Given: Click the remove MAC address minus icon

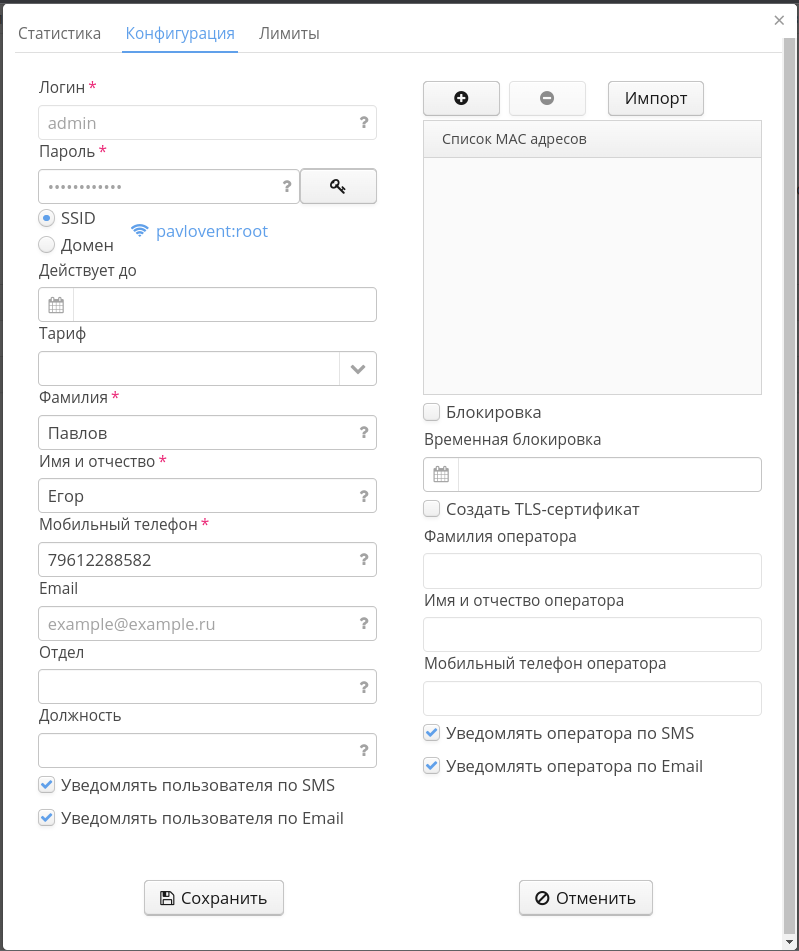Looking at the screenshot, I should [x=547, y=98].
